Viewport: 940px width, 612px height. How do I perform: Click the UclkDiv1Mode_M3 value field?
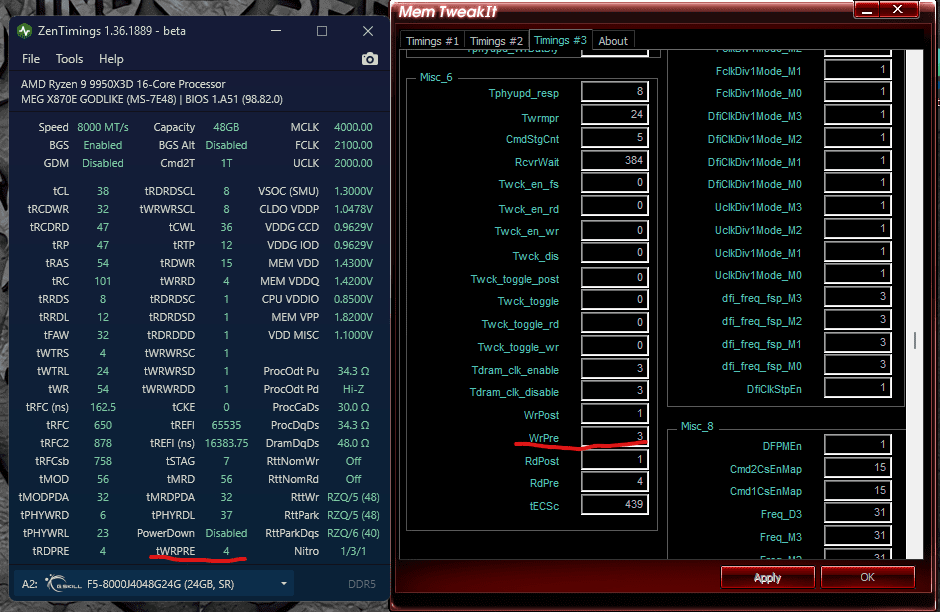[858, 206]
